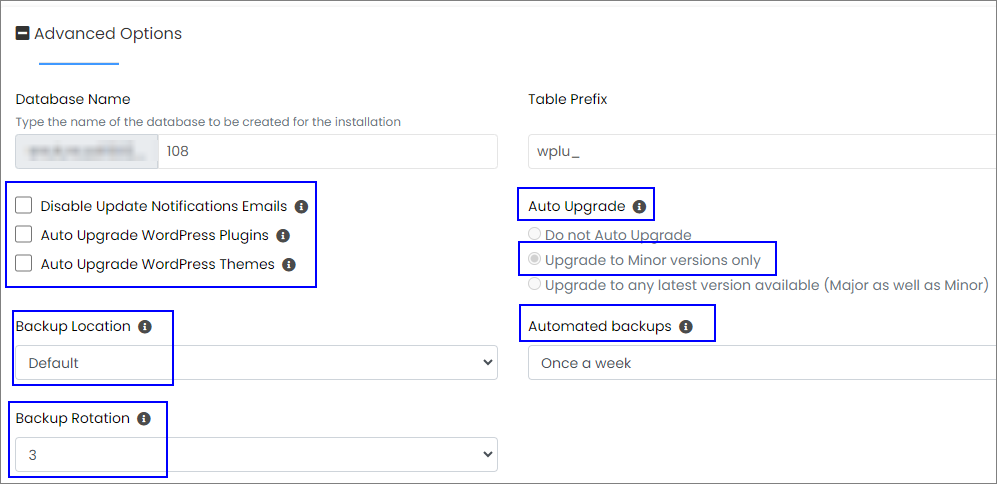The height and width of the screenshot is (484, 997).
Task: Click info icon next to Auto Upgrade WordPress Plugins
Action: (x=283, y=236)
